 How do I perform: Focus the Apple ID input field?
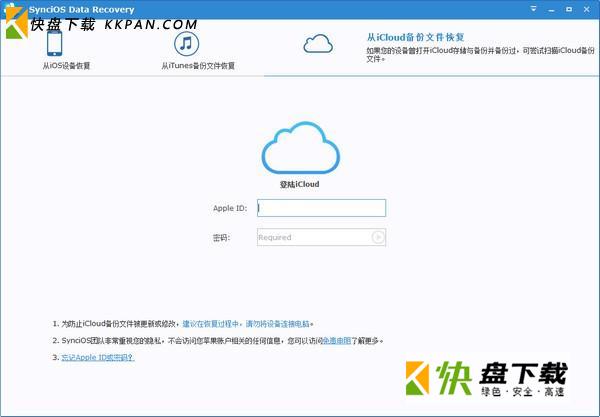point(321,208)
